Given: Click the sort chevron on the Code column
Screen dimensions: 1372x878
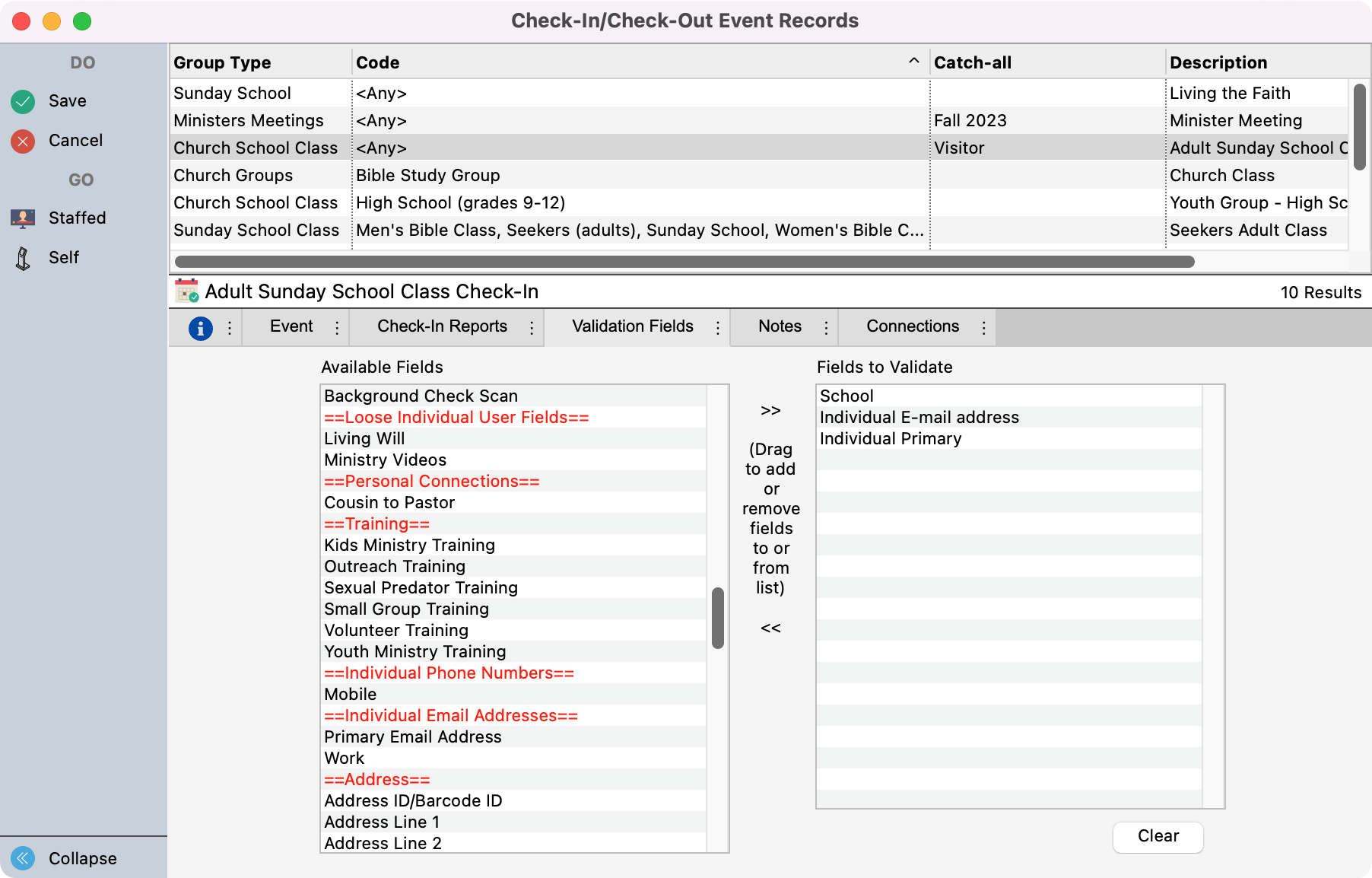Looking at the screenshot, I should point(912,61).
